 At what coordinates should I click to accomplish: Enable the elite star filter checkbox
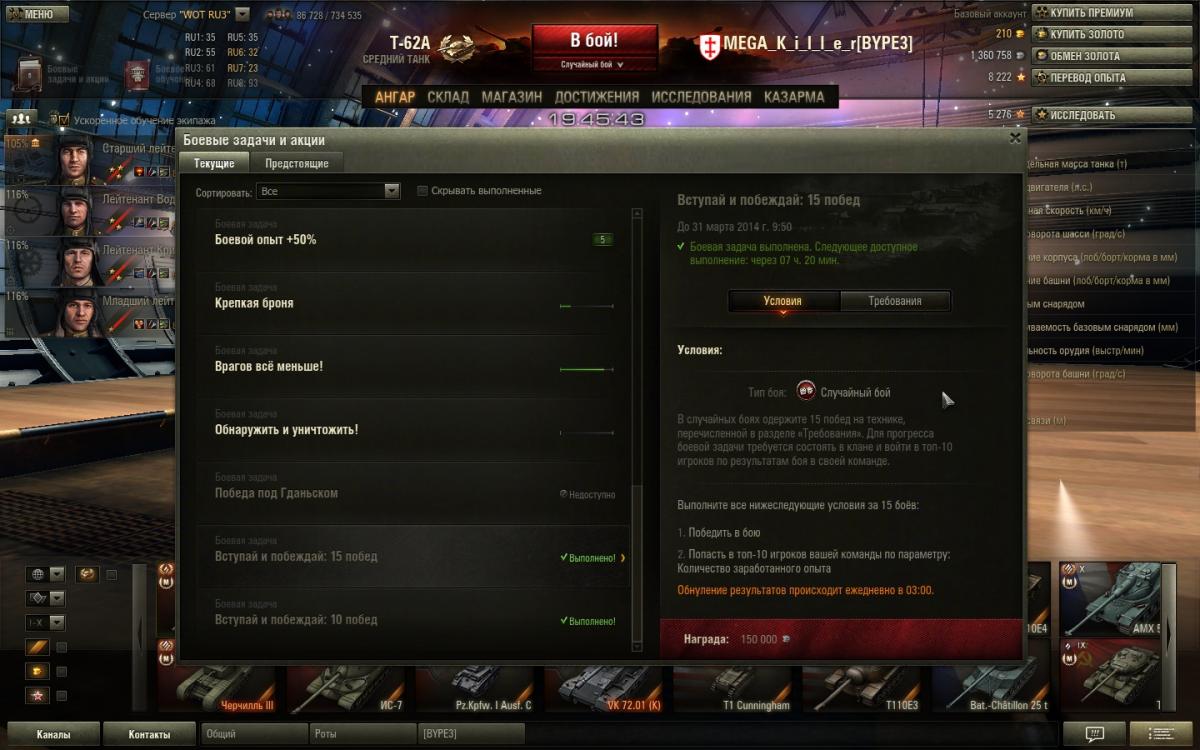tap(61, 695)
